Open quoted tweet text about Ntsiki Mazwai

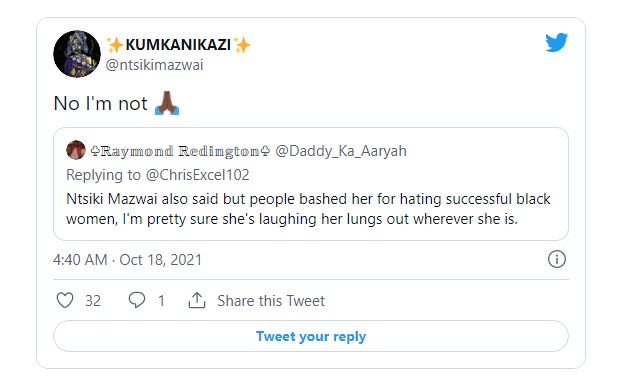(308, 209)
